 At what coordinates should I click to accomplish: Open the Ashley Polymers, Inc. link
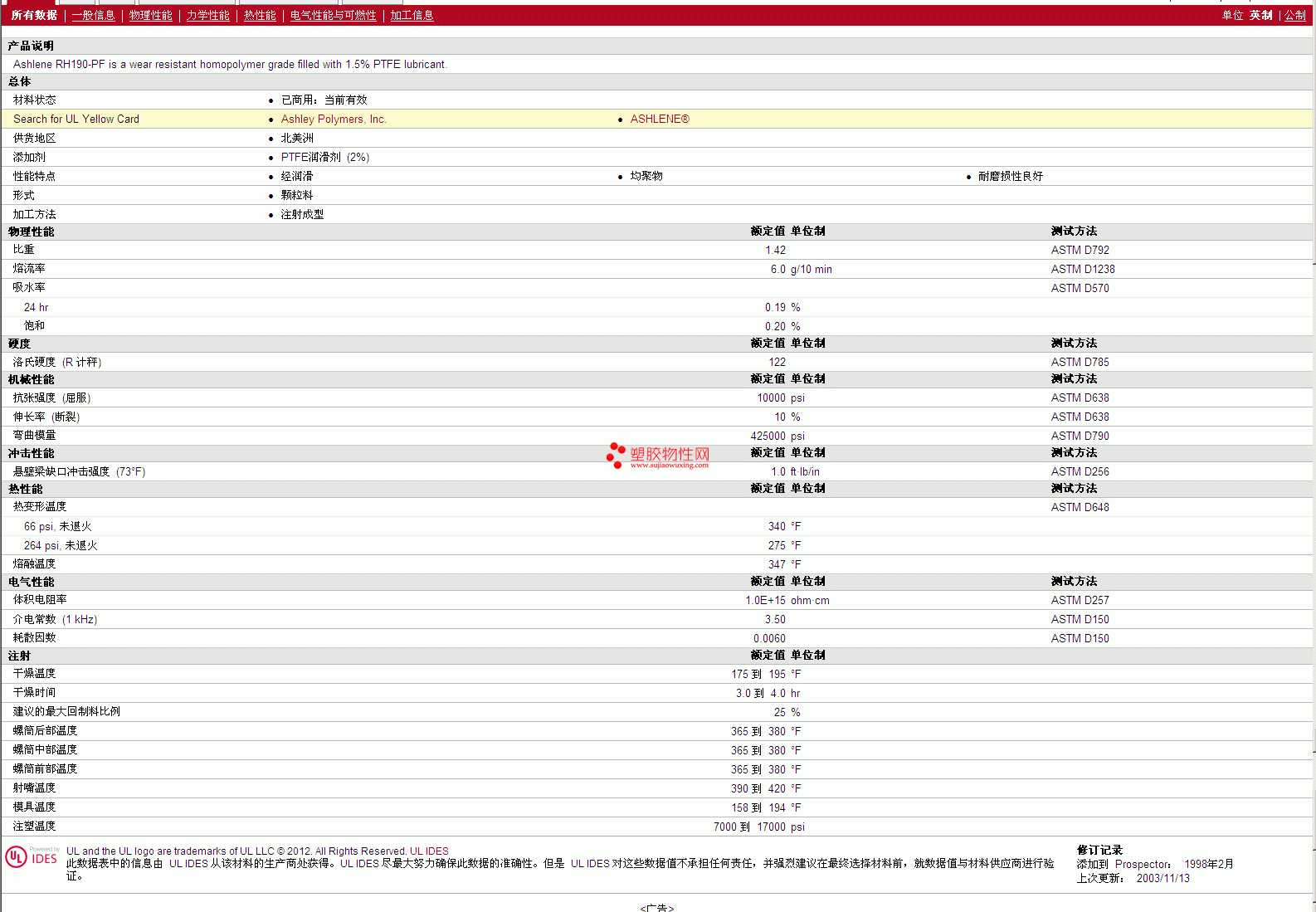coord(334,119)
